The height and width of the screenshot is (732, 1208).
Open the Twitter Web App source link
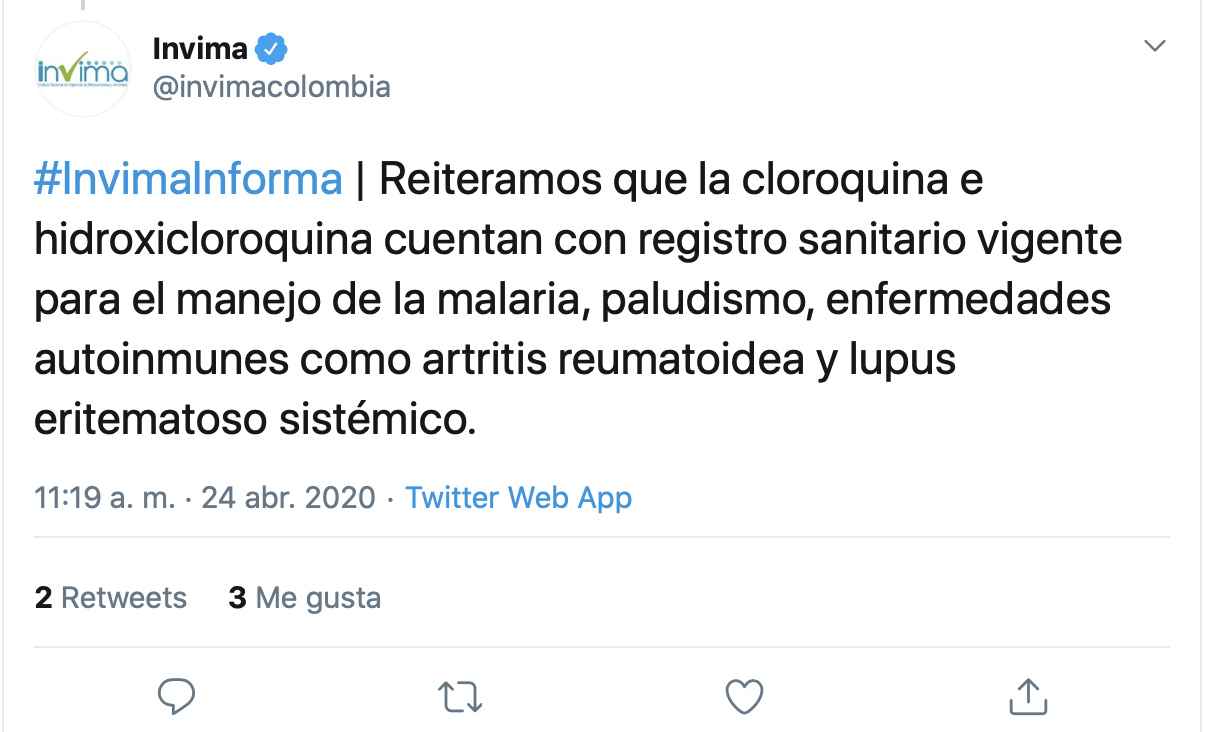(x=518, y=497)
